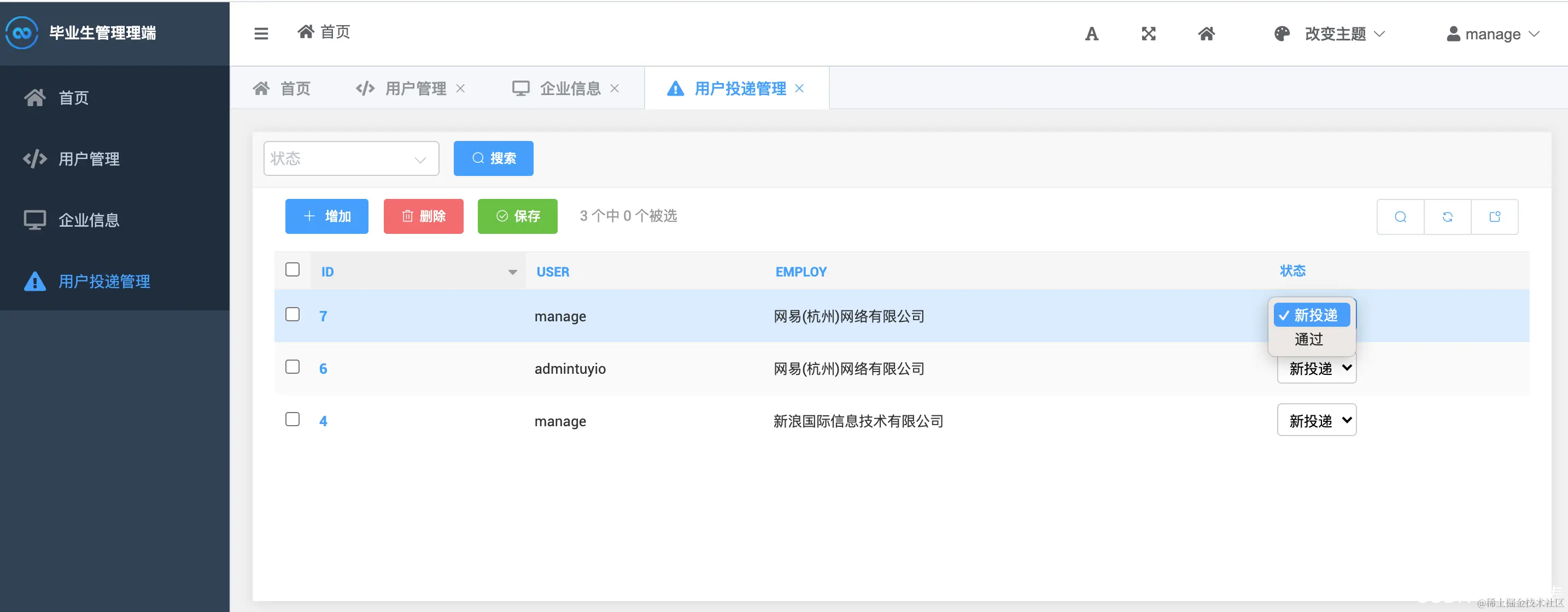Select 通过 option in open dropdown
1568x612 pixels.
pyautogui.click(x=1309, y=339)
